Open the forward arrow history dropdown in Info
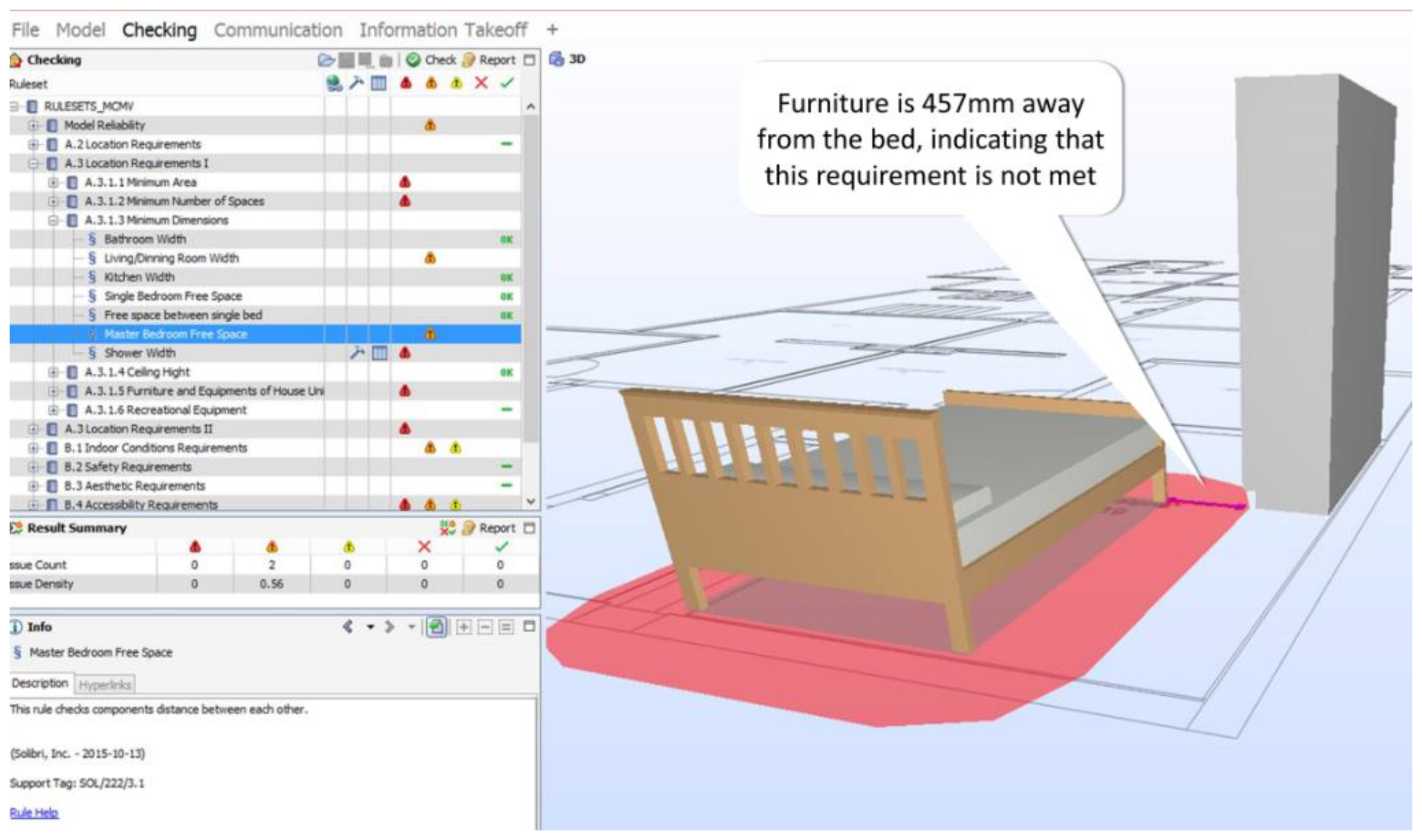Image resolution: width=1422 pixels, height=840 pixels. (412, 627)
